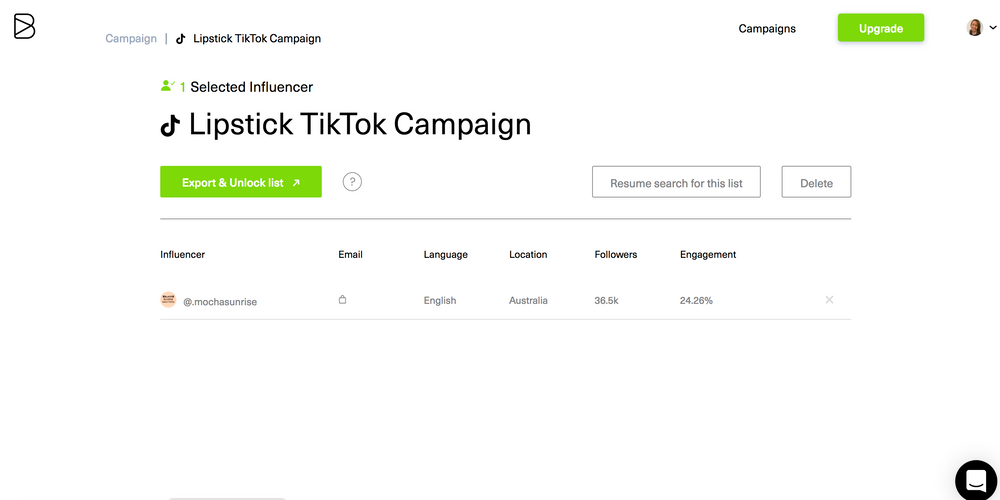Select the 'Australia' location cell

(x=528, y=300)
